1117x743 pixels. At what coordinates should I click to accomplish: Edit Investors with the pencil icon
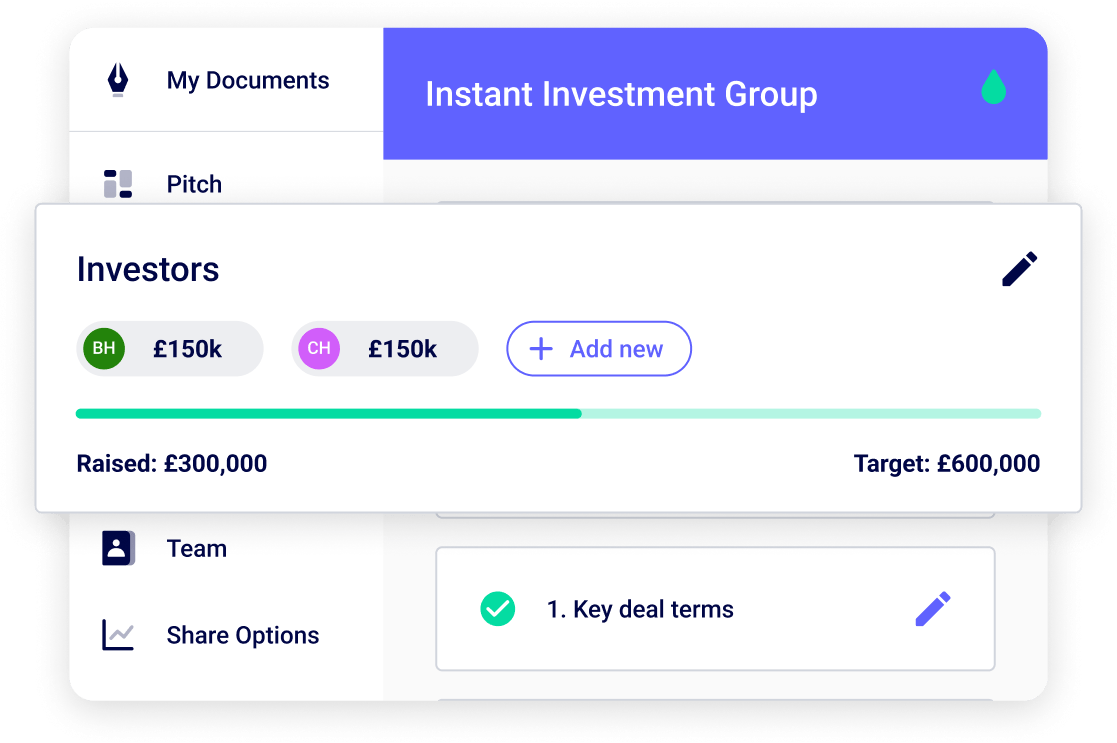1019,269
